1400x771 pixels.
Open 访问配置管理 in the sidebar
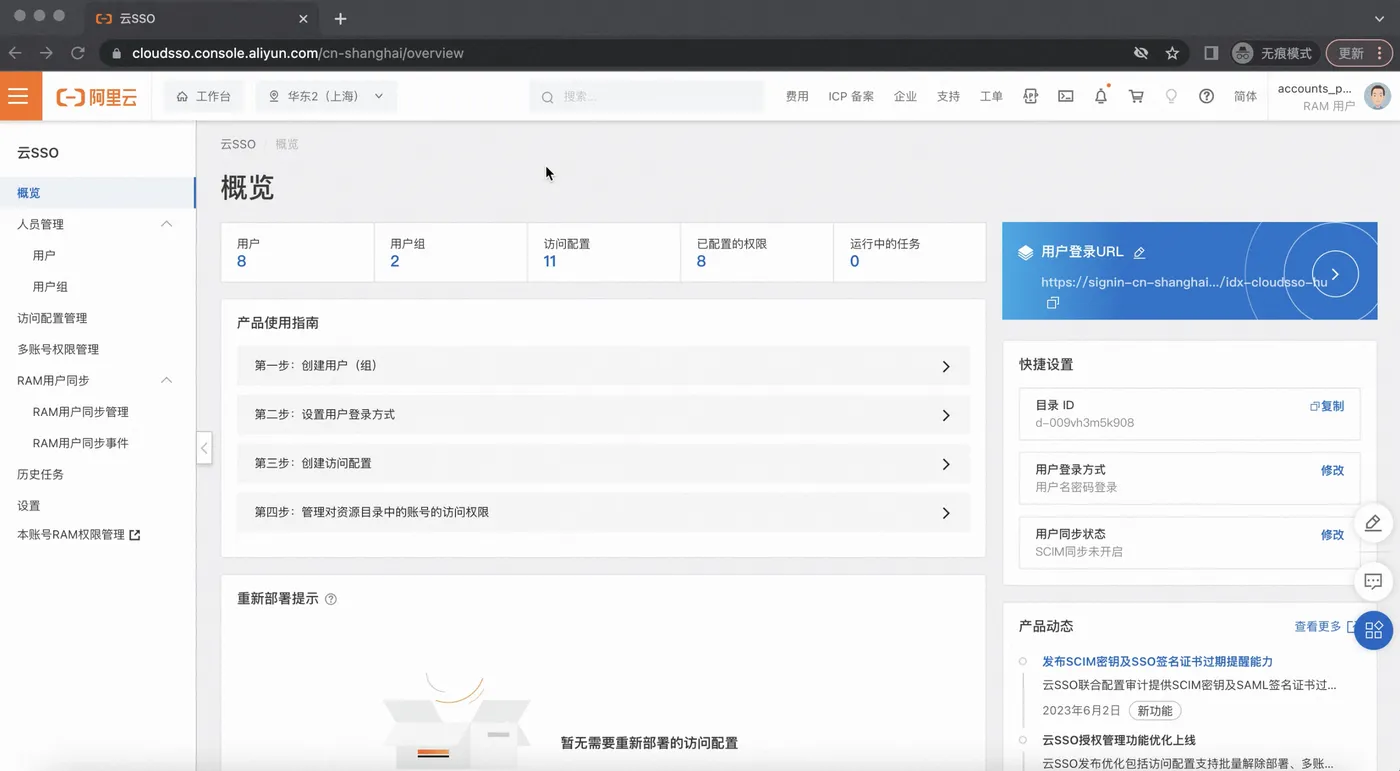pos(52,318)
